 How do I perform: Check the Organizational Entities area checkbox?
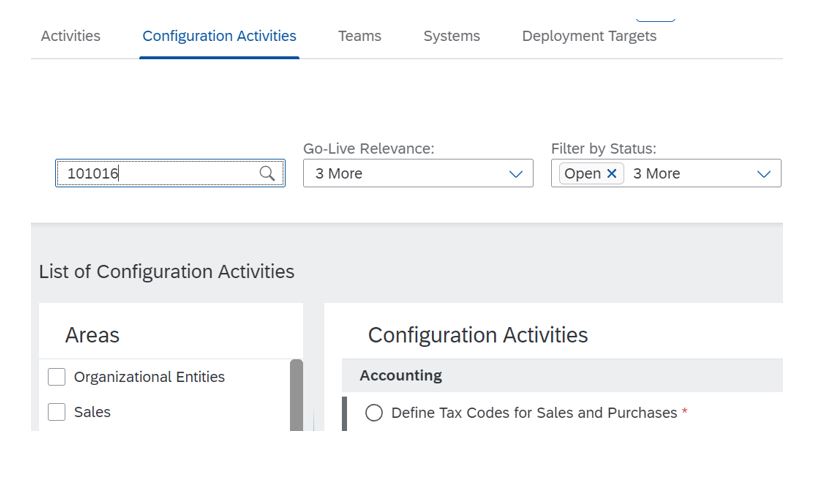click(57, 377)
